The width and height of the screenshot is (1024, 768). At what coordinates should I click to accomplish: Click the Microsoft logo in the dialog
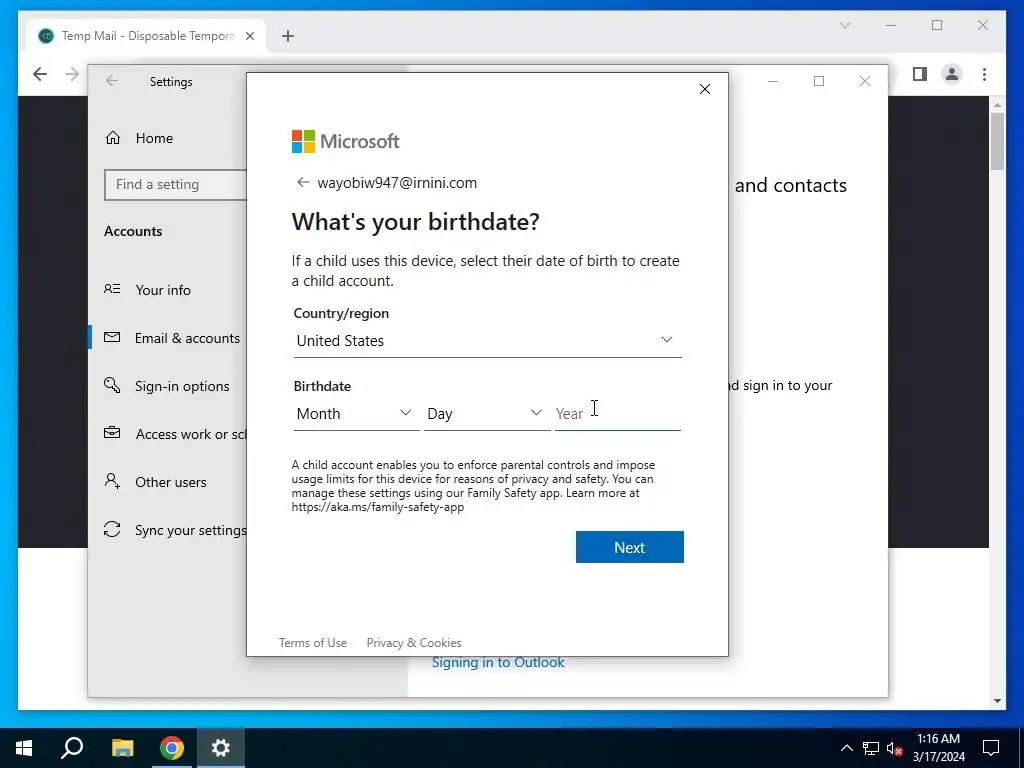(345, 141)
